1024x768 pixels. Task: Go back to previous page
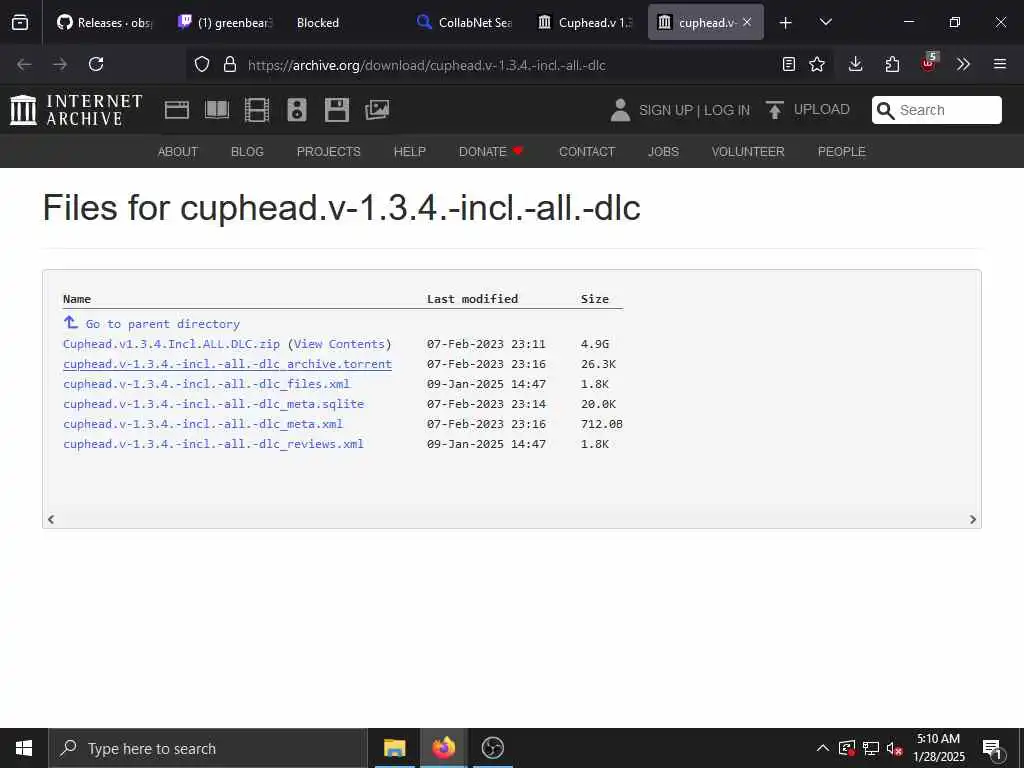tap(24, 64)
